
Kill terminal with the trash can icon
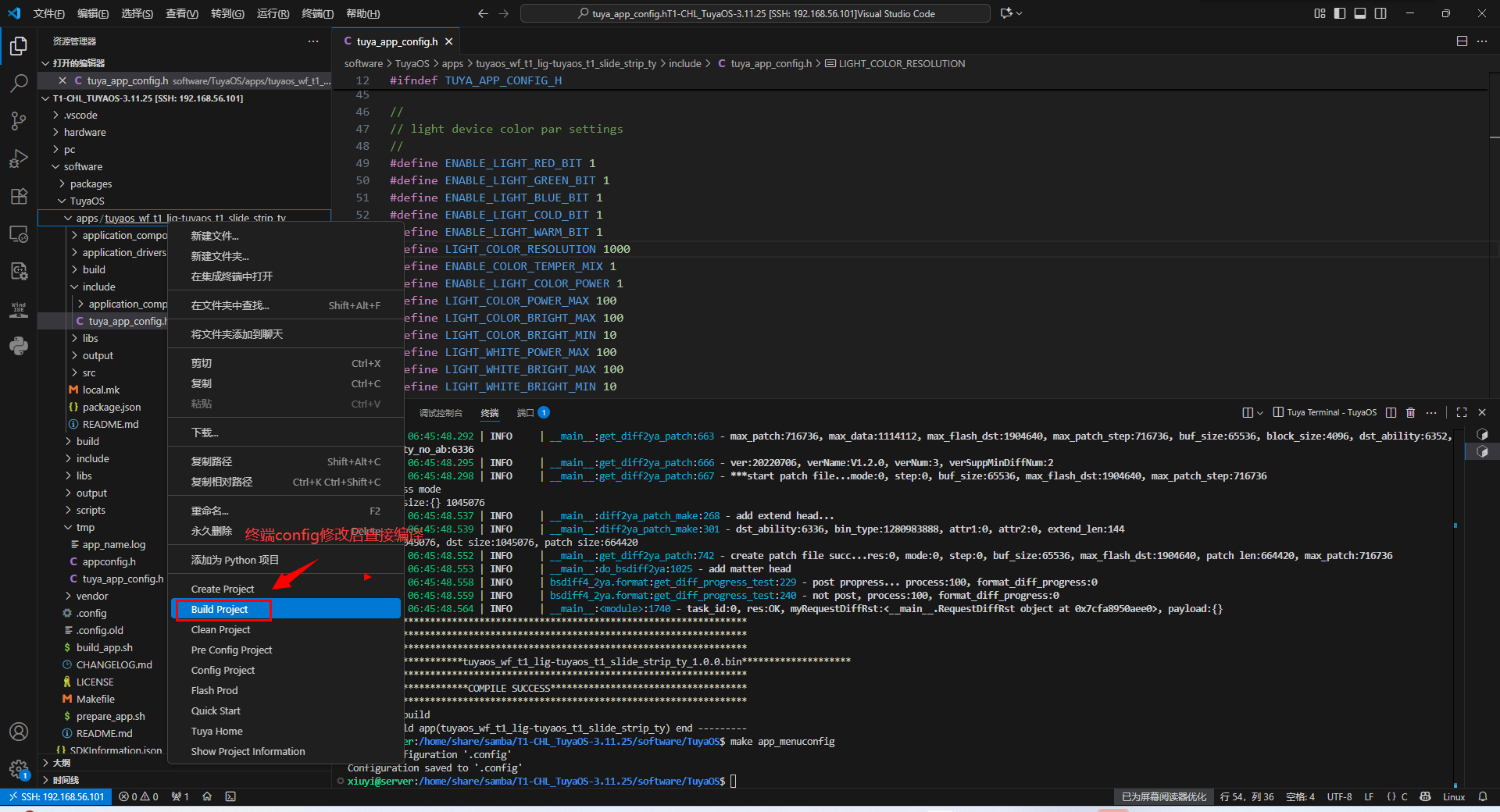(1410, 412)
